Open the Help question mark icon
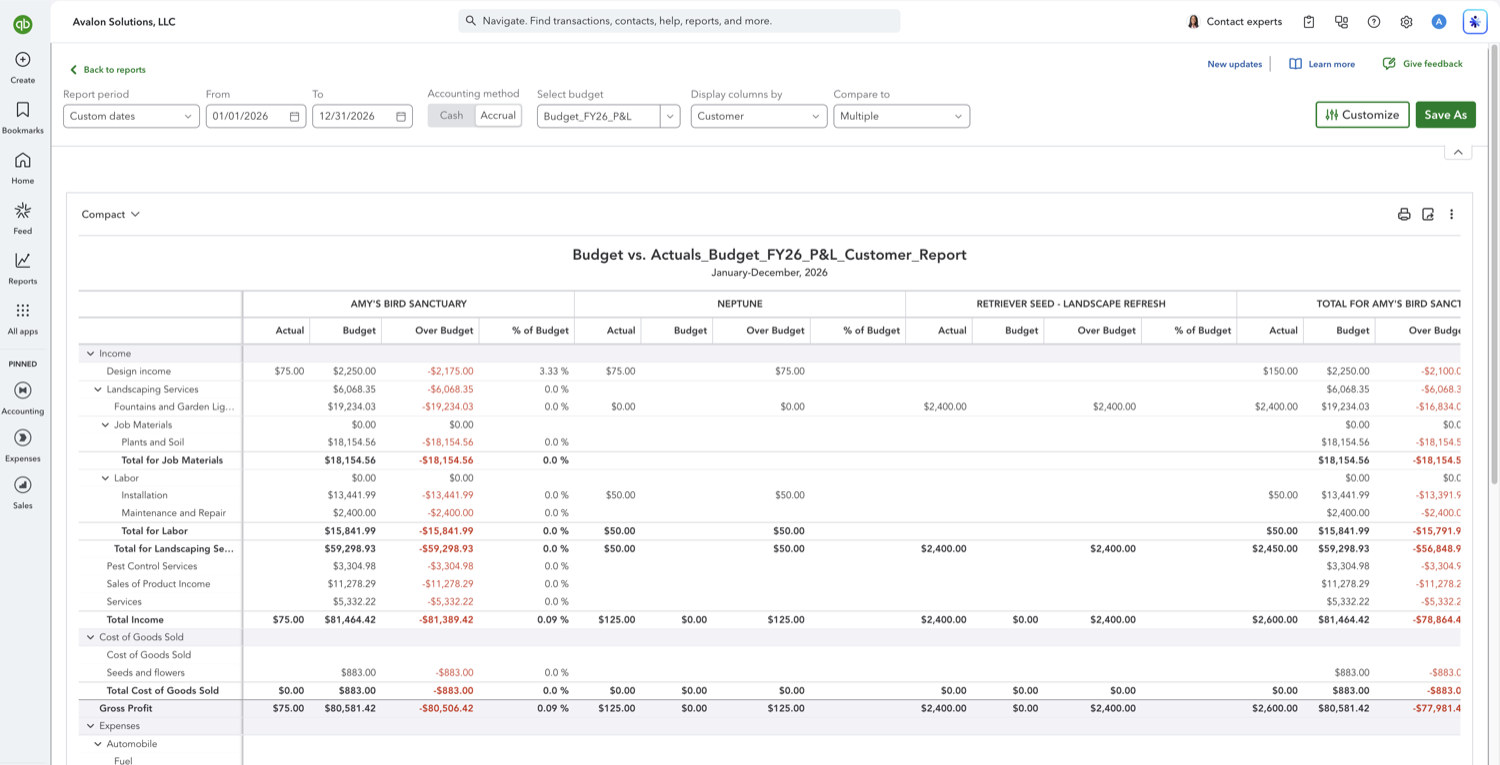This screenshot has width=1500, height=765. click(x=1374, y=21)
